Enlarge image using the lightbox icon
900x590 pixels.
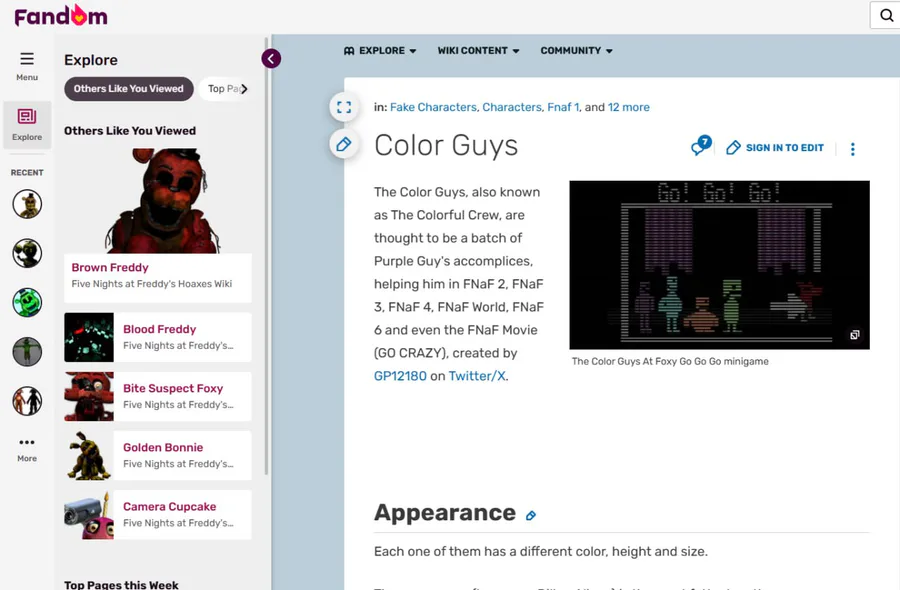855,335
